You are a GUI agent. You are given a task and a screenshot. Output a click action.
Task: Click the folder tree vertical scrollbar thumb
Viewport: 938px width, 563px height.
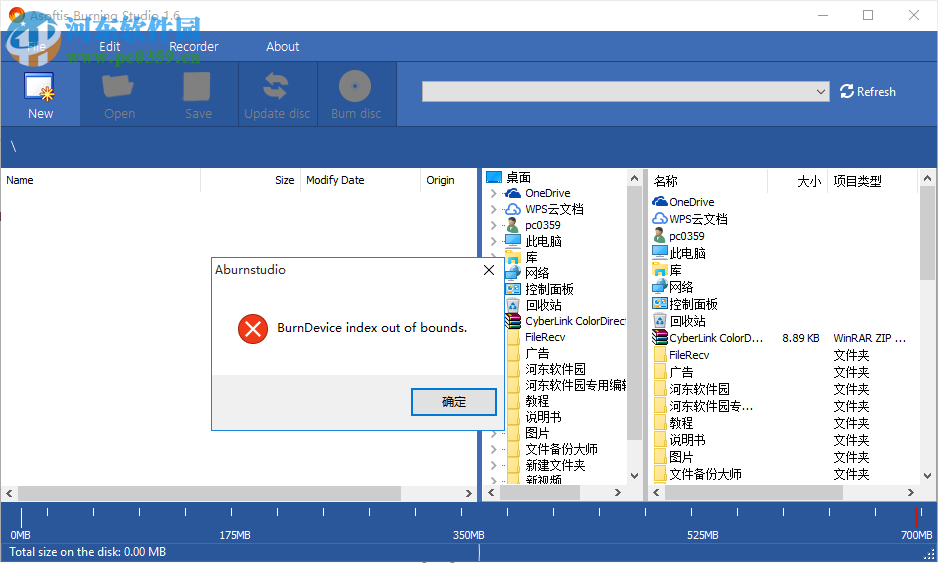pos(634,312)
